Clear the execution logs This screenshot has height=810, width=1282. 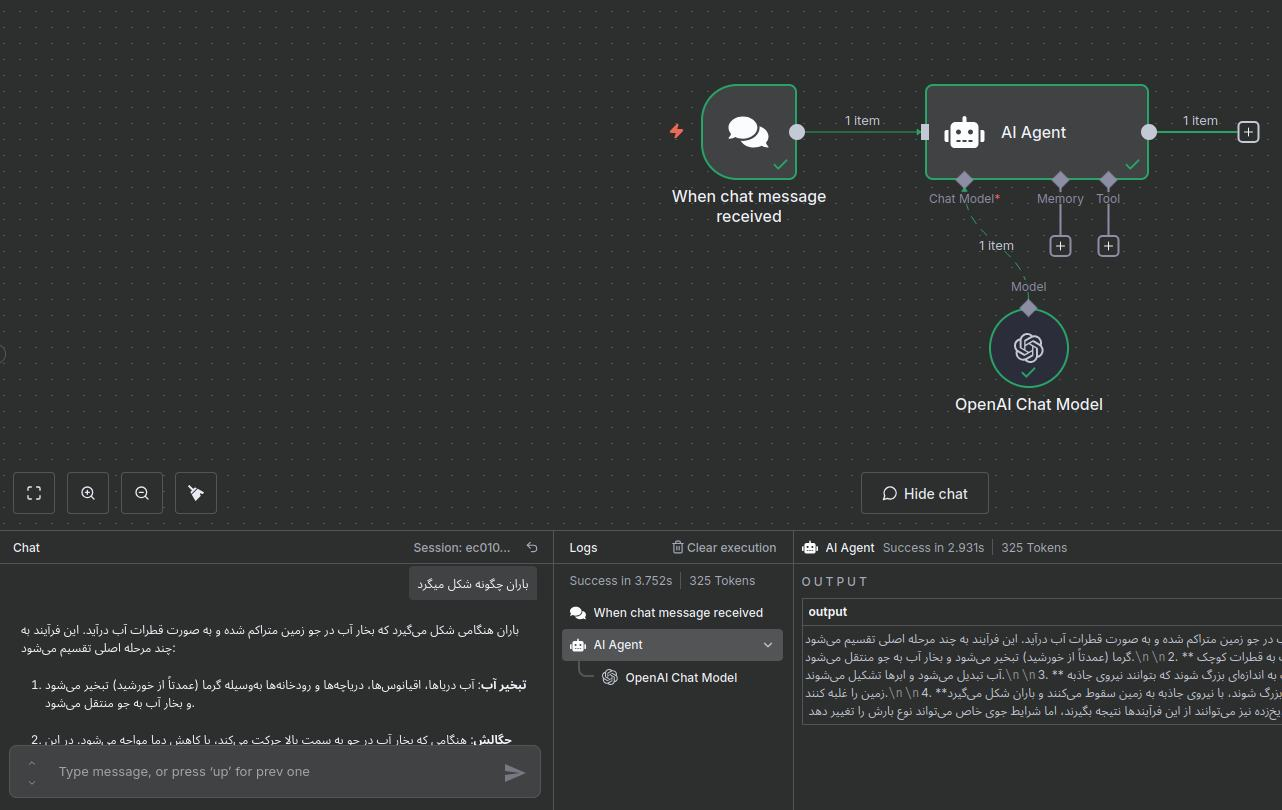pos(723,548)
